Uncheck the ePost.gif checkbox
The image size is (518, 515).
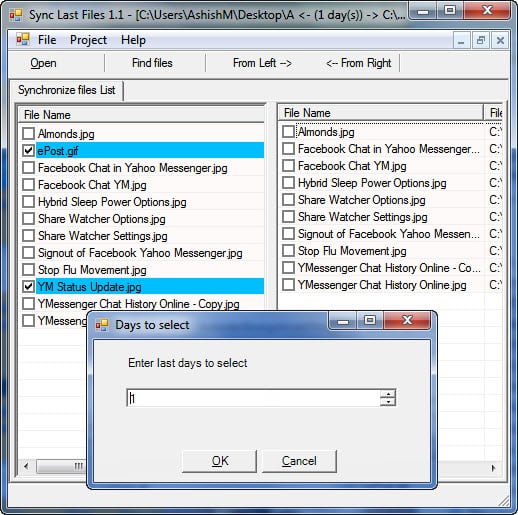28,151
